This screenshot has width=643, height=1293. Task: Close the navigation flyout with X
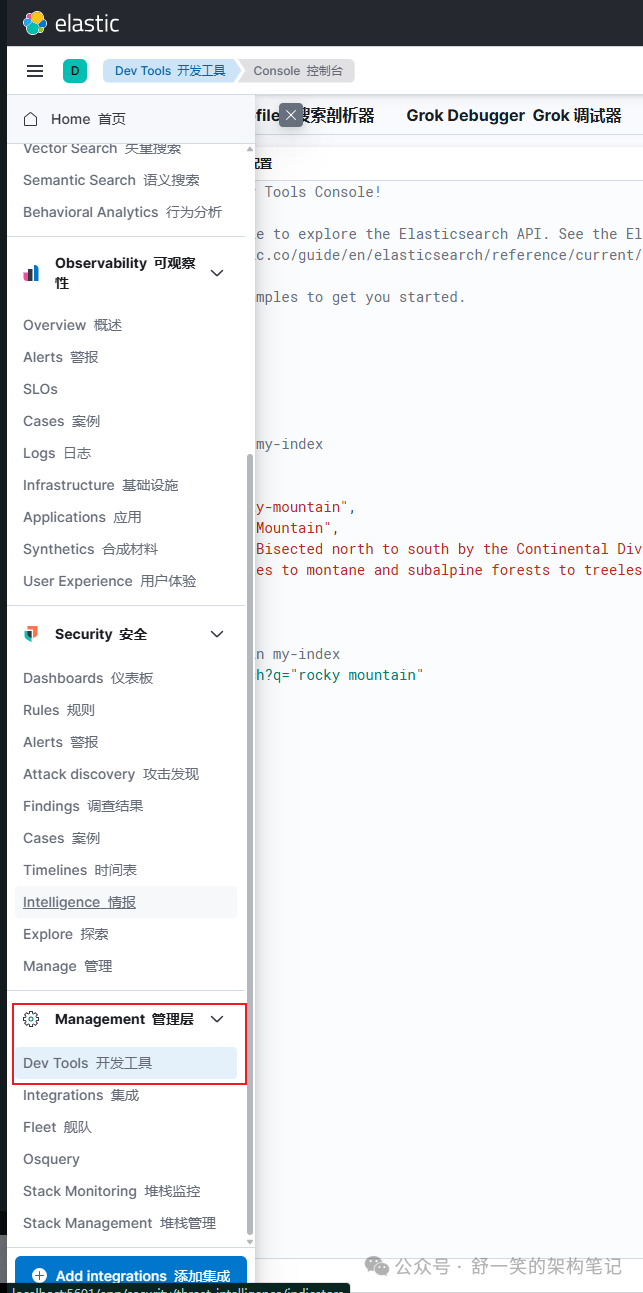(291, 115)
